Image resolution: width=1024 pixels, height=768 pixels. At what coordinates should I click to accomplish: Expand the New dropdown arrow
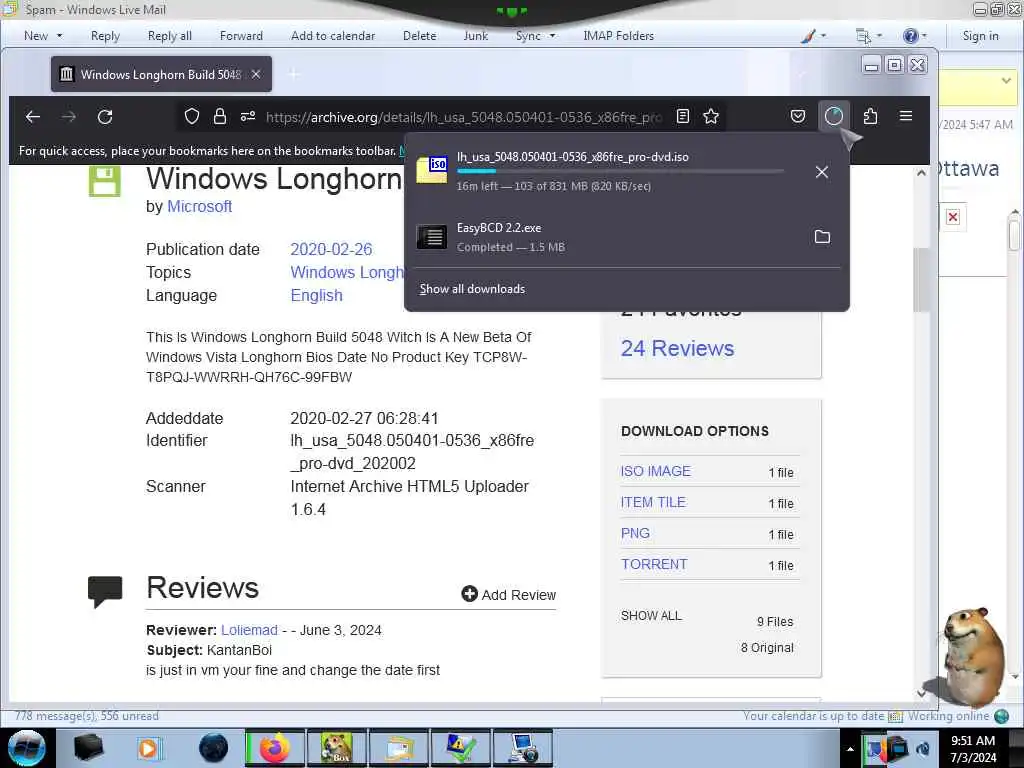(x=59, y=36)
